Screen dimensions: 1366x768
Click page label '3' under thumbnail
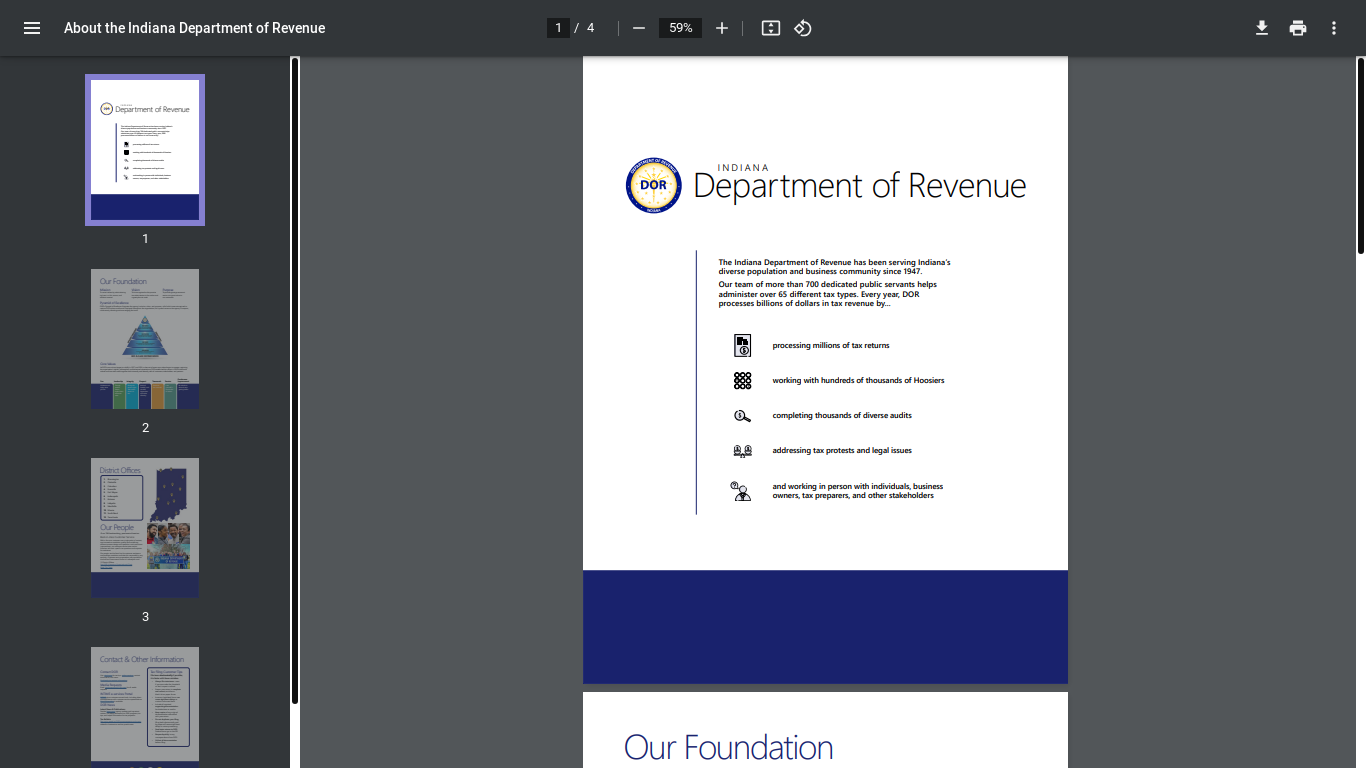coord(145,617)
